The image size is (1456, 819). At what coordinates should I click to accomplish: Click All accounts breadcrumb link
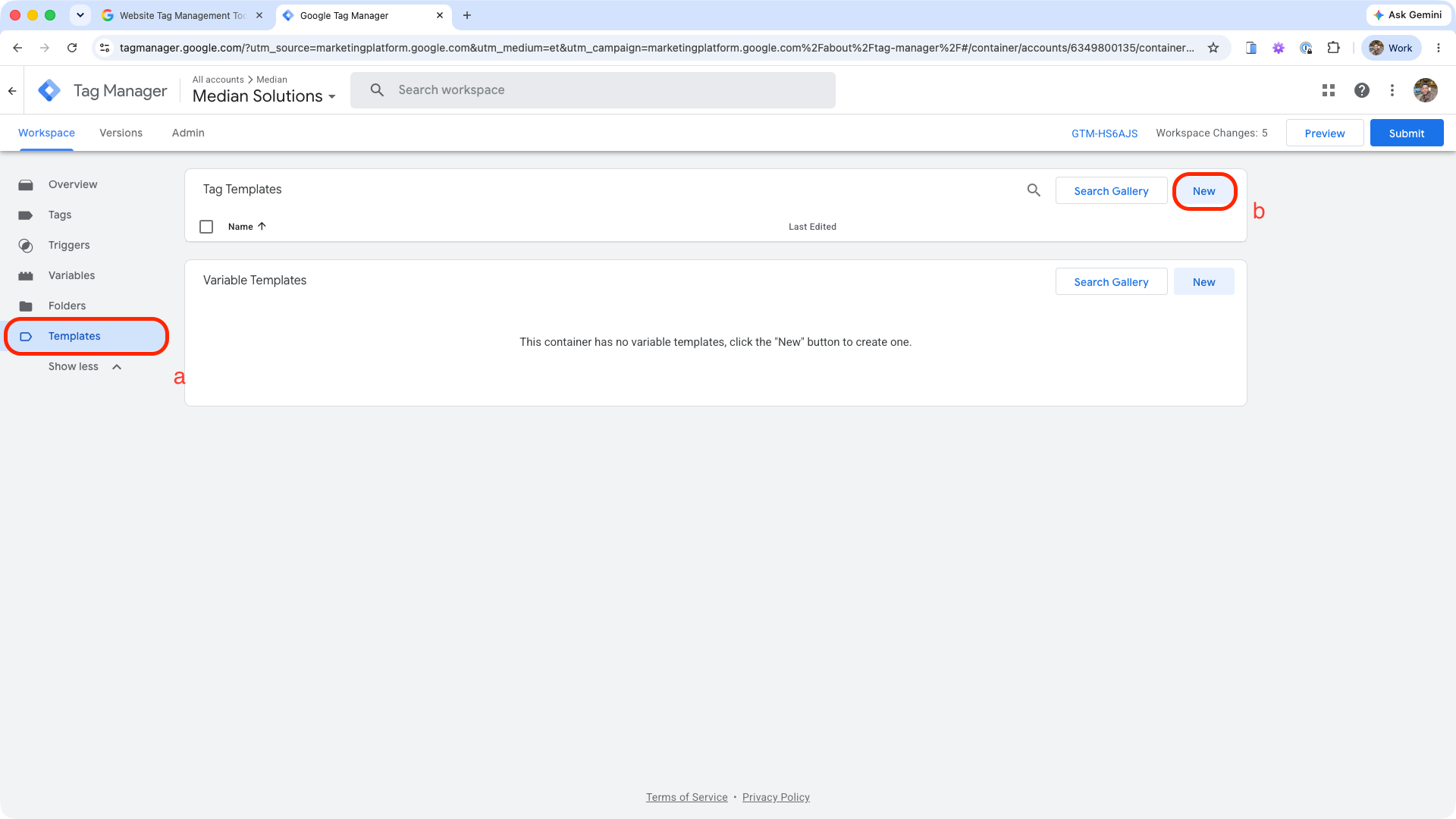click(218, 80)
